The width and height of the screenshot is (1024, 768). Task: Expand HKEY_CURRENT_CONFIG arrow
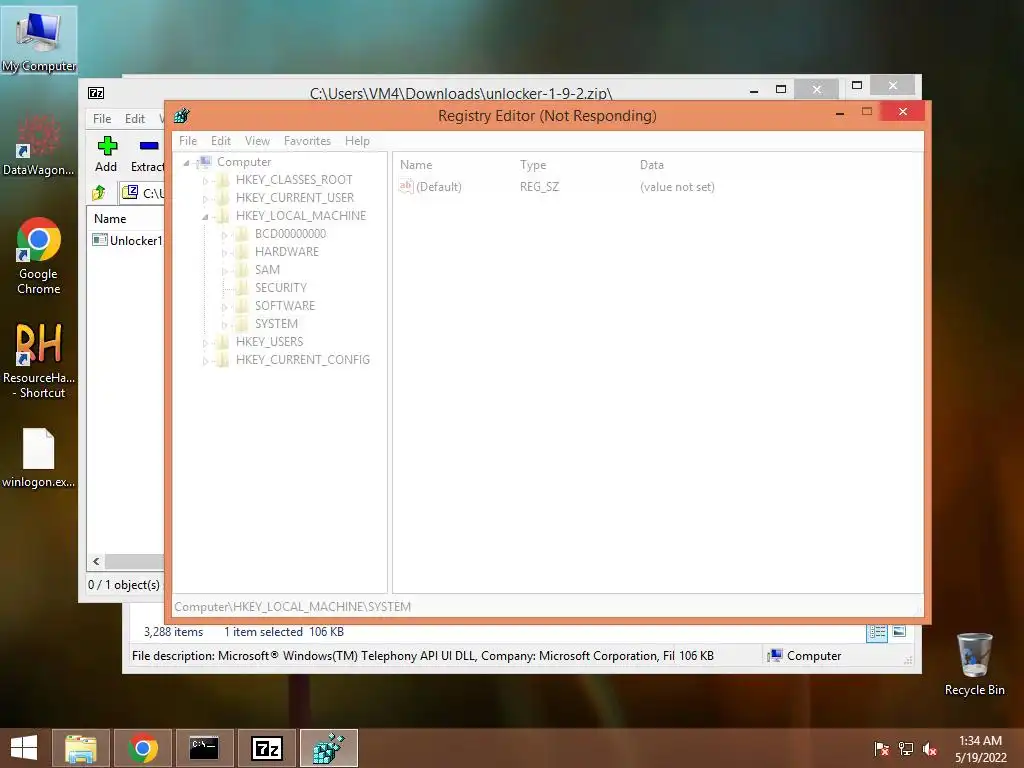coord(205,360)
